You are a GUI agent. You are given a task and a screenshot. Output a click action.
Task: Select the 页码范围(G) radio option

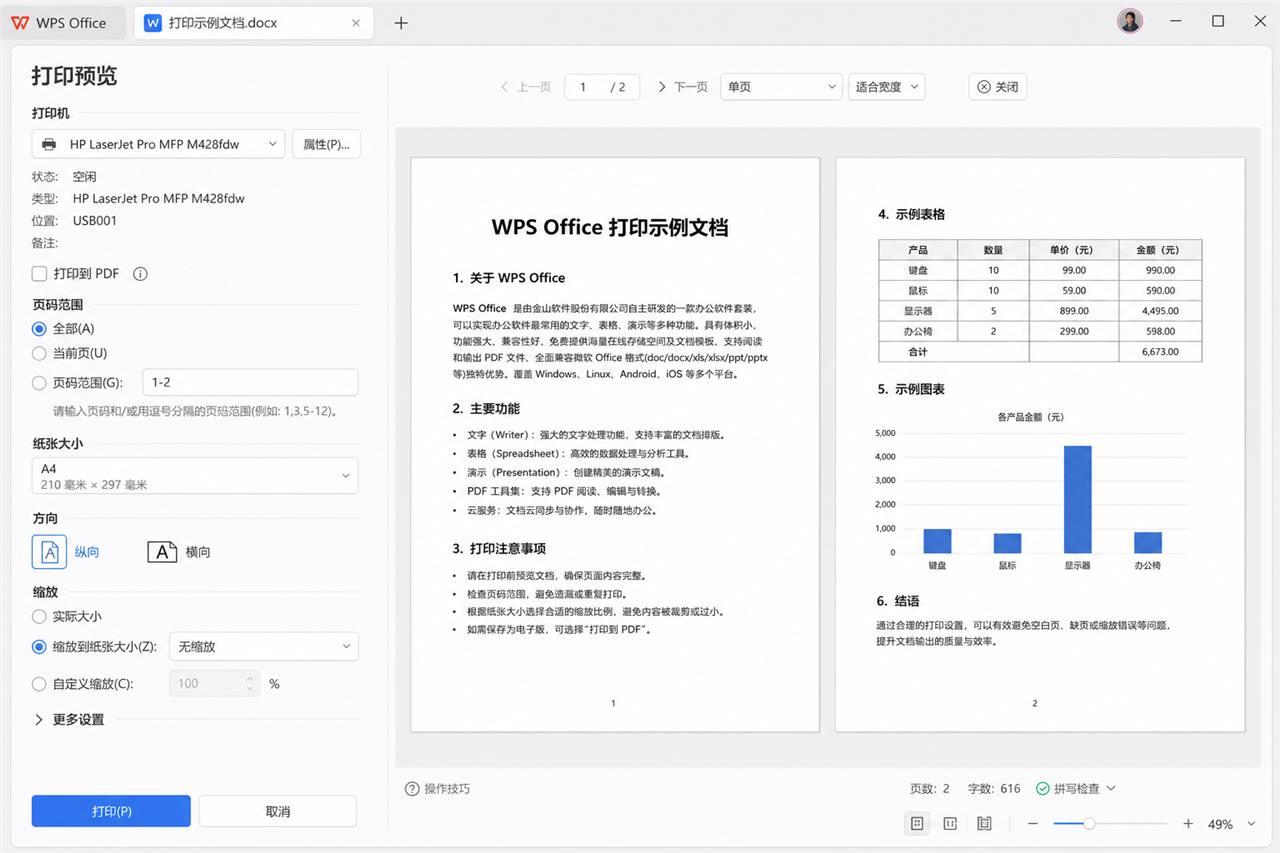click(x=40, y=382)
